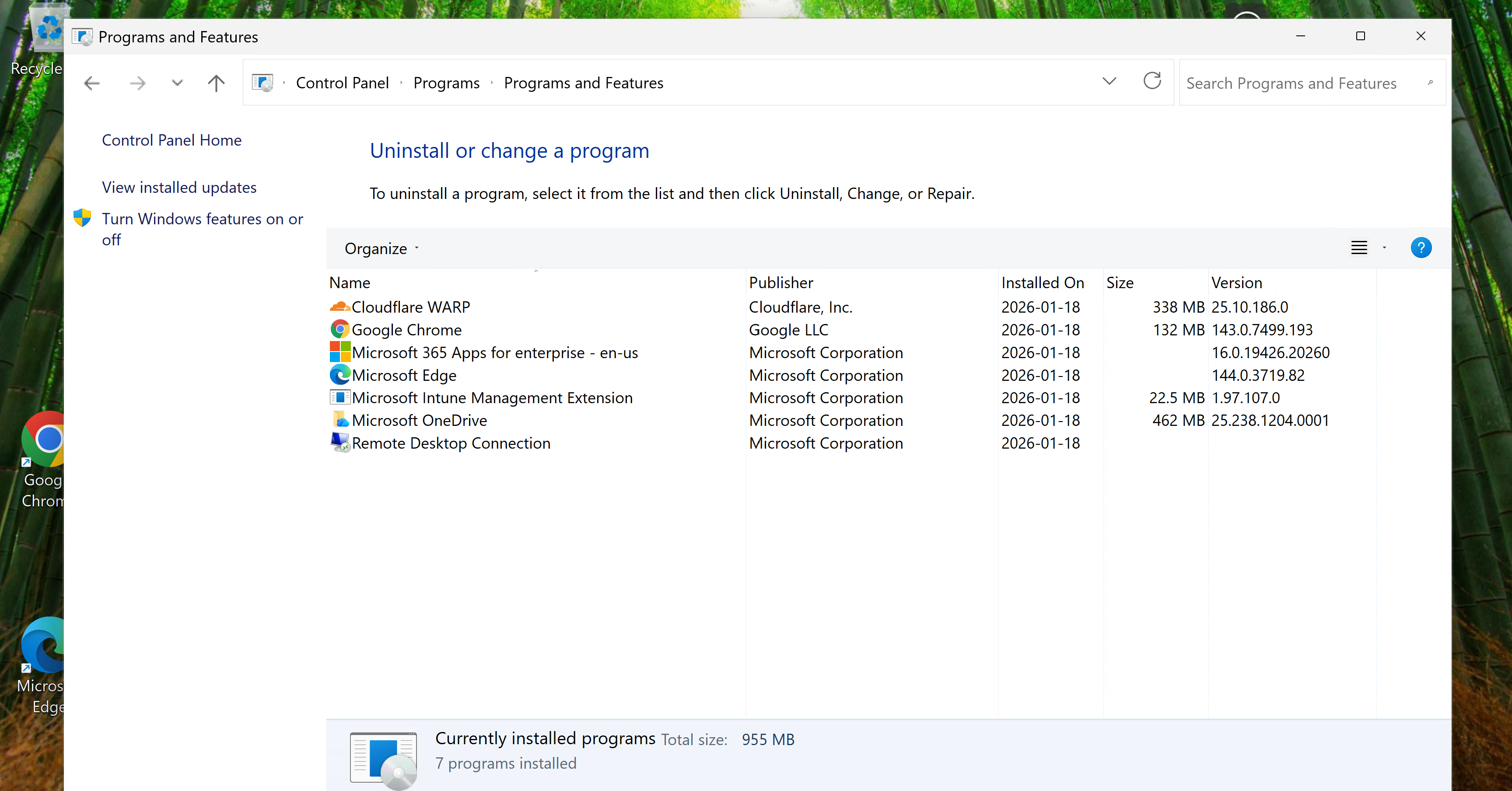The width and height of the screenshot is (1512, 791).
Task: Sort list by Publisher column header
Action: click(780, 283)
